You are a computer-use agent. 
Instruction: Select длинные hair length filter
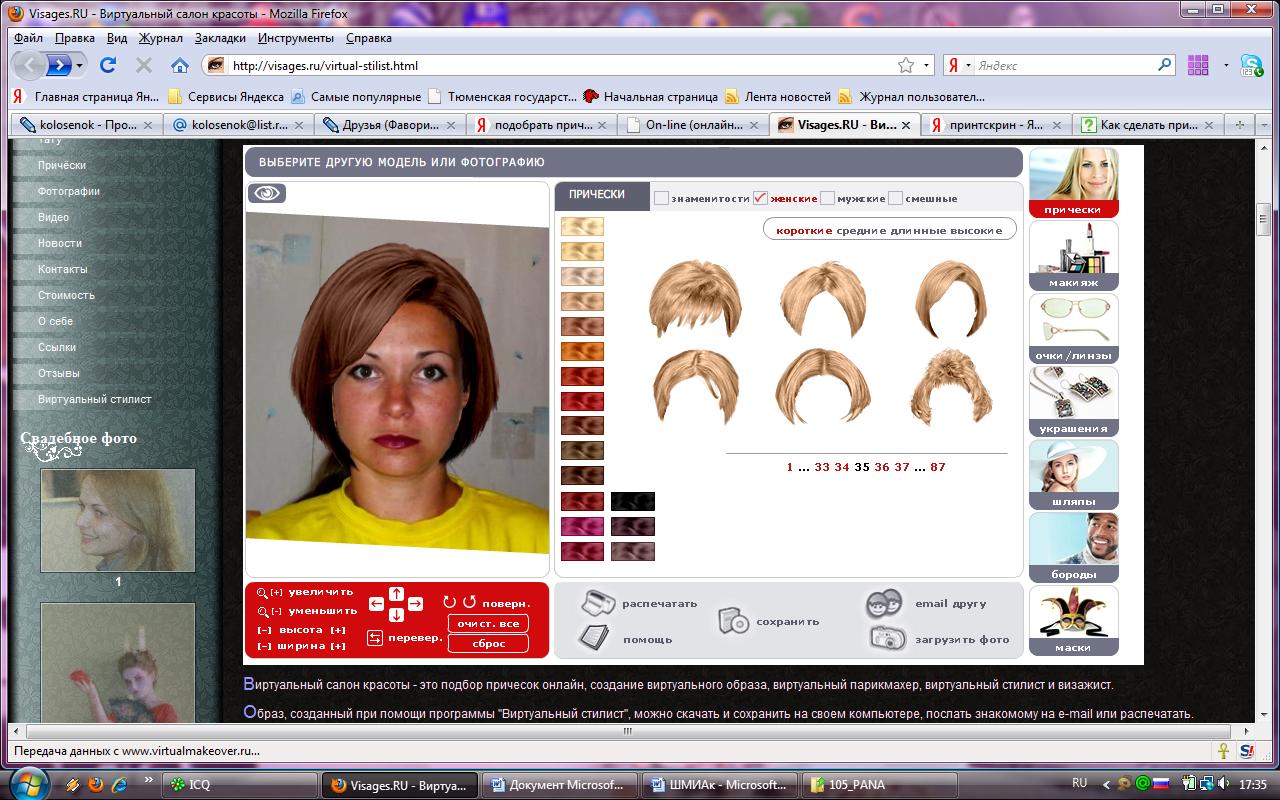(x=920, y=230)
